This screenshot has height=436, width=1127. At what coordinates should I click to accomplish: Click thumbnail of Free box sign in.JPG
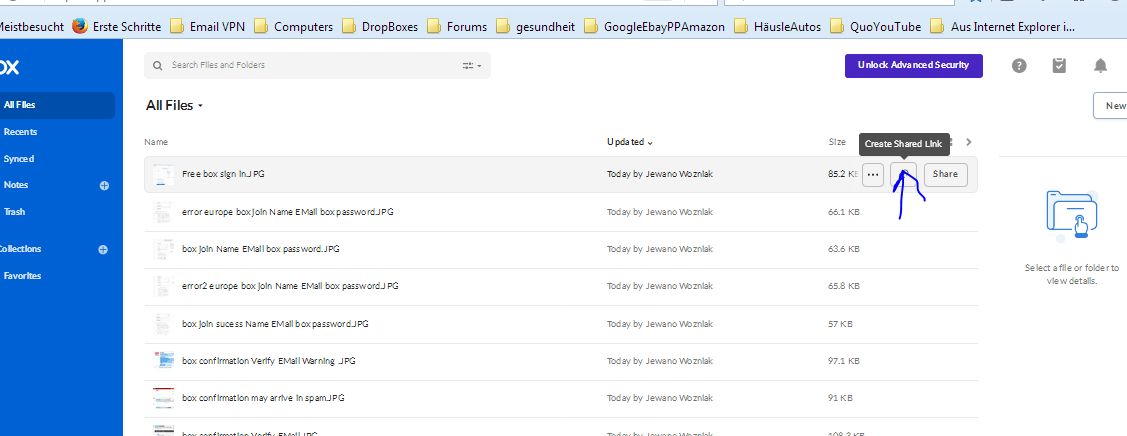click(164, 175)
